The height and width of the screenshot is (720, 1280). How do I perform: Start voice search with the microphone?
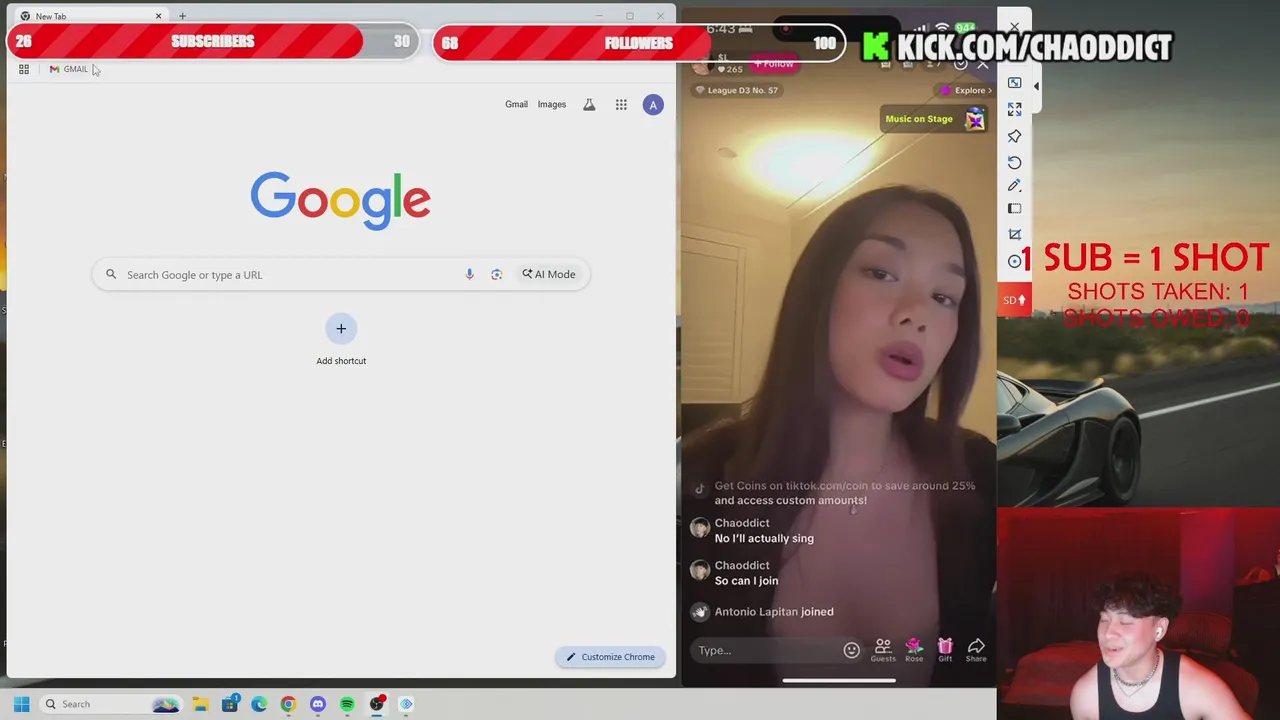click(x=469, y=275)
